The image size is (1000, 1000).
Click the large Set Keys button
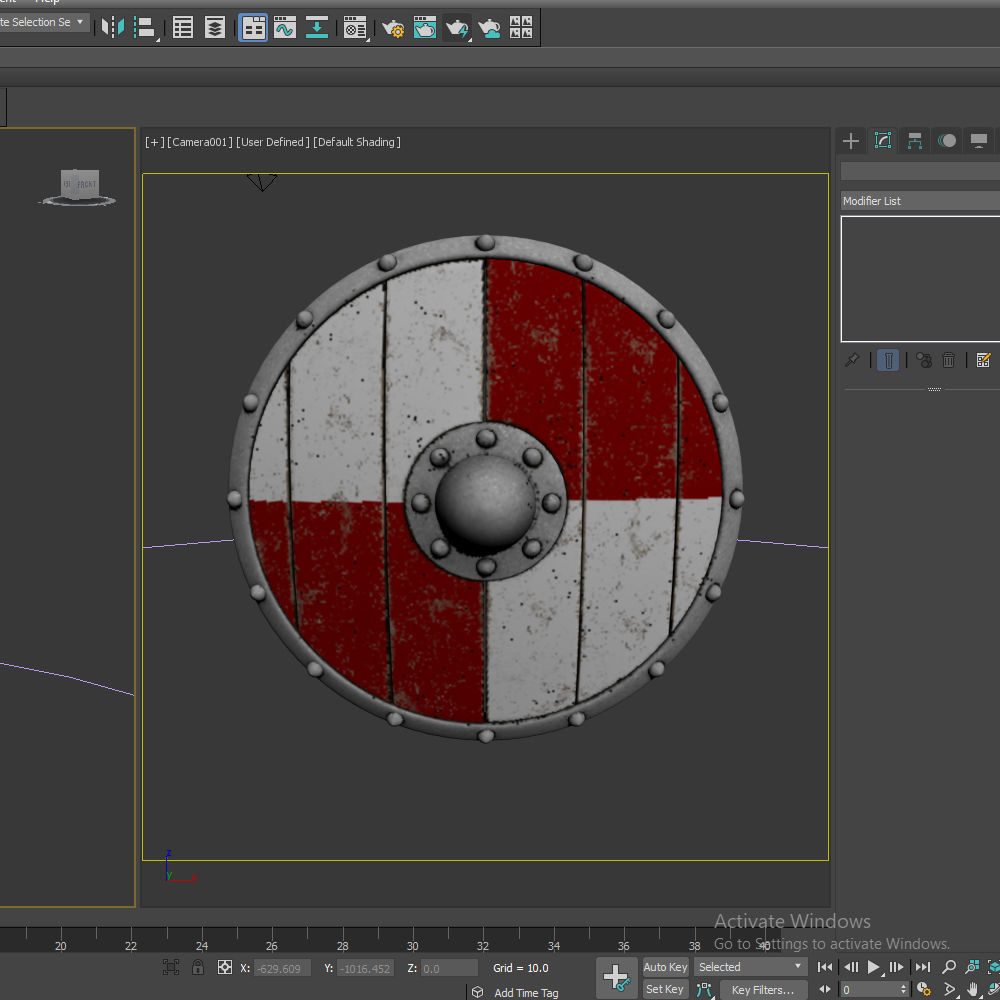pyautogui.click(x=617, y=978)
